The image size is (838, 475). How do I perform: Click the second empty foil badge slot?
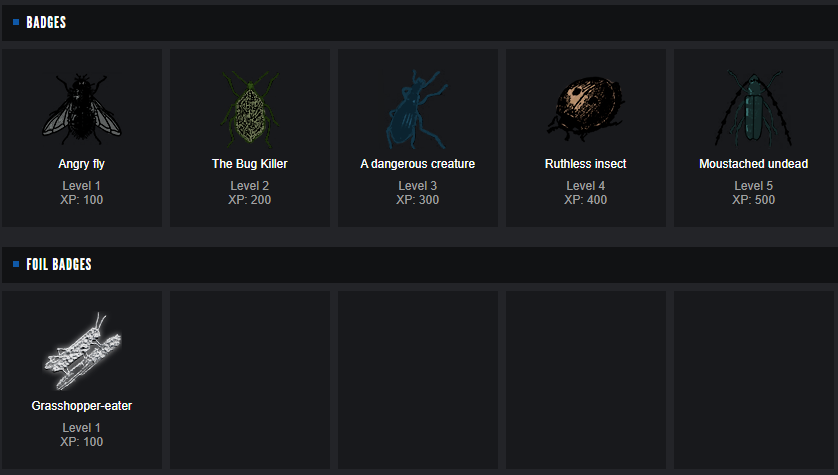click(417, 379)
